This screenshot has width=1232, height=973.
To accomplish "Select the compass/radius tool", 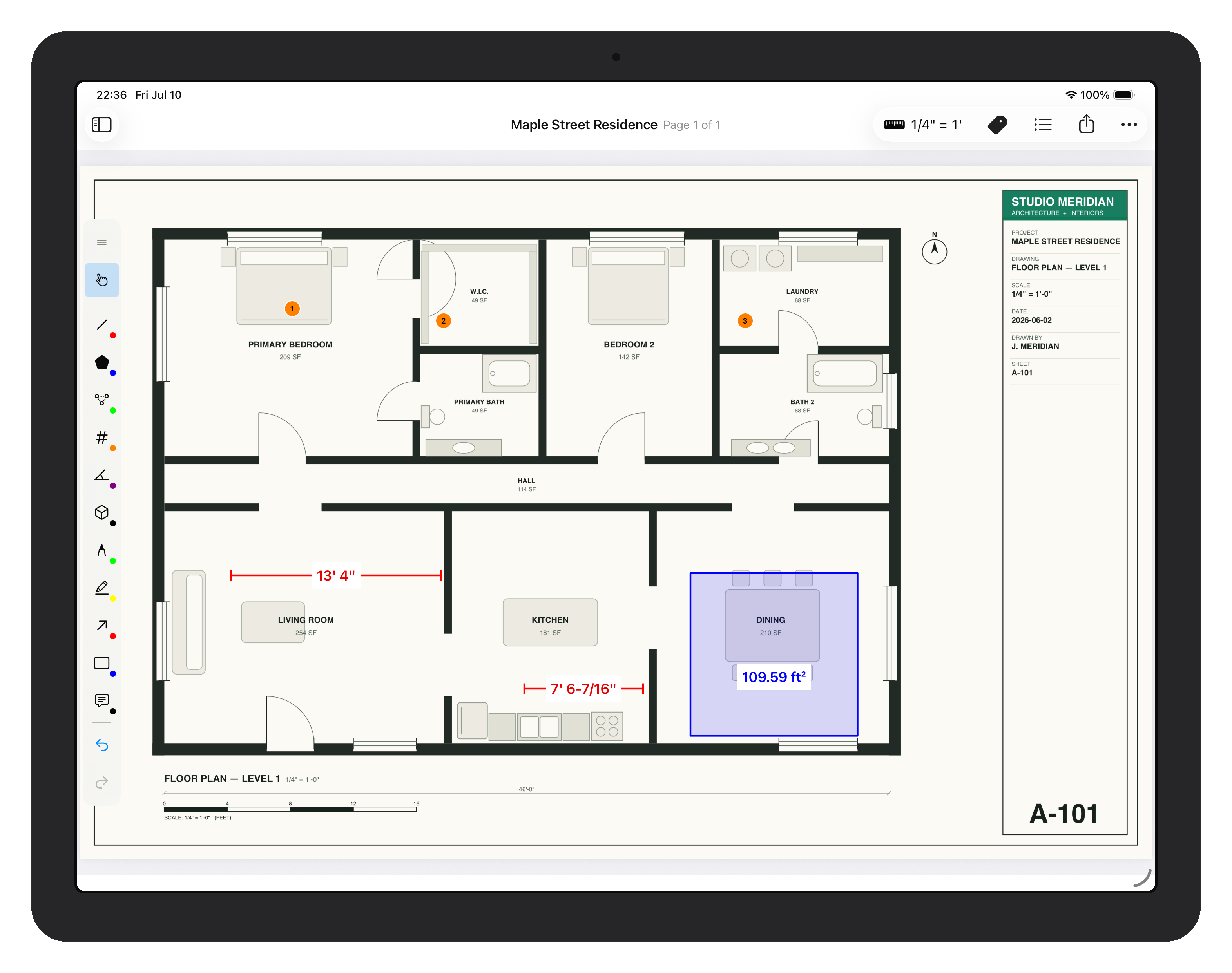I will click(102, 550).
